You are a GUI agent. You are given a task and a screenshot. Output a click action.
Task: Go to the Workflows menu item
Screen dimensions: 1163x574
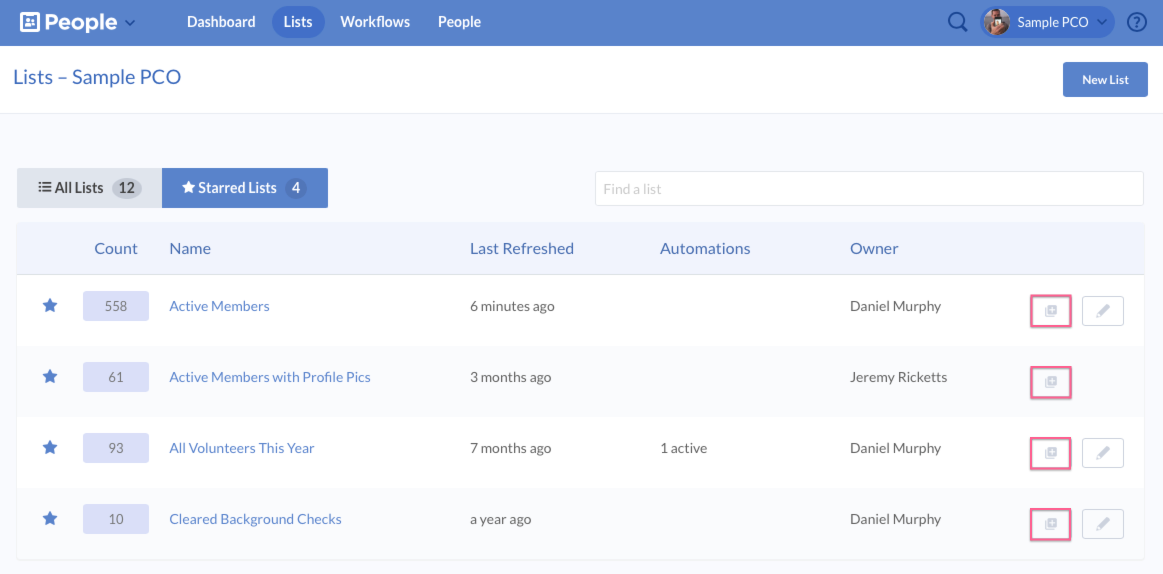374,22
